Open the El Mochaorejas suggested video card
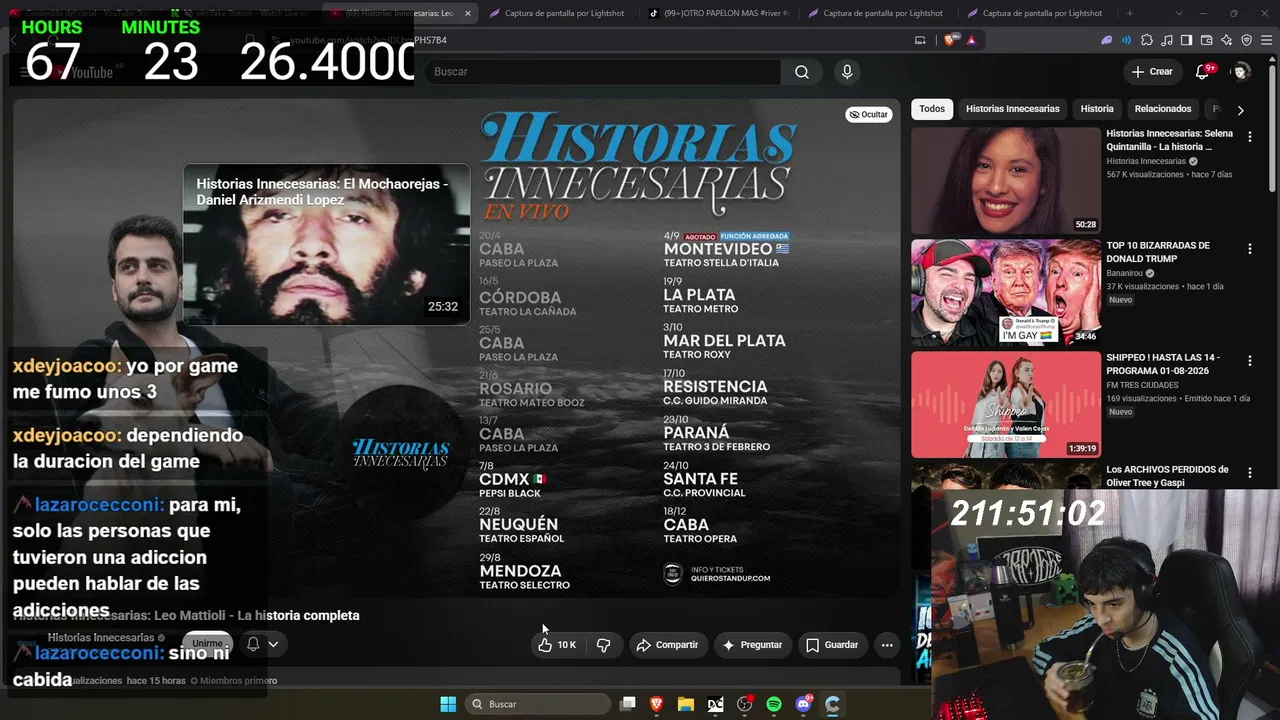Viewport: 1280px width, 720px height. click(x=326, y=244)
